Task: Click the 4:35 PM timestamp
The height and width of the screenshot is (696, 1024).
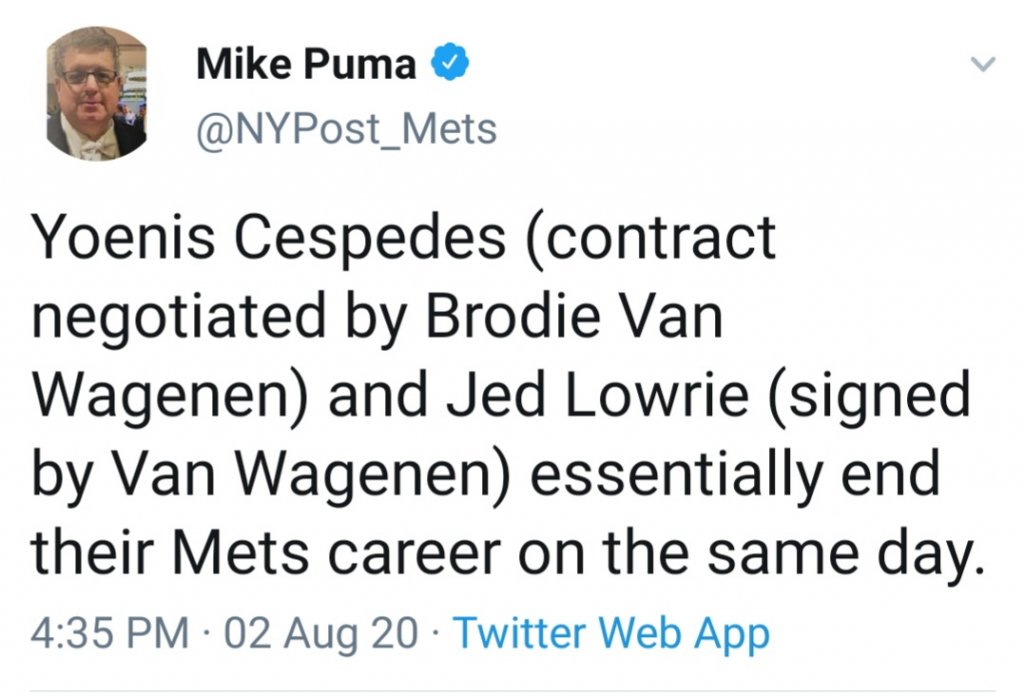Action: [110, 634]
